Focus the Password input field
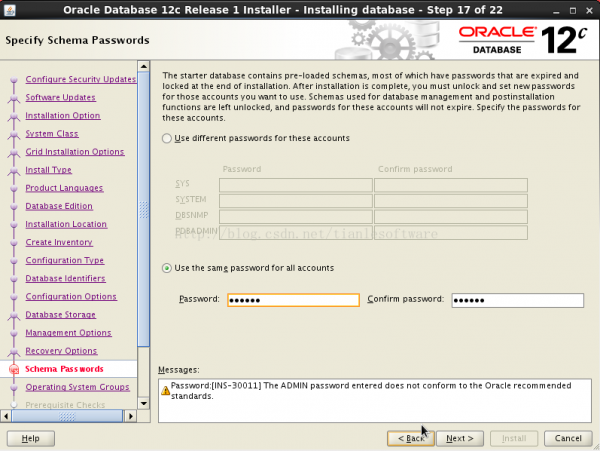The height and width of the screenshot is (451, 600). coord(293,300)
